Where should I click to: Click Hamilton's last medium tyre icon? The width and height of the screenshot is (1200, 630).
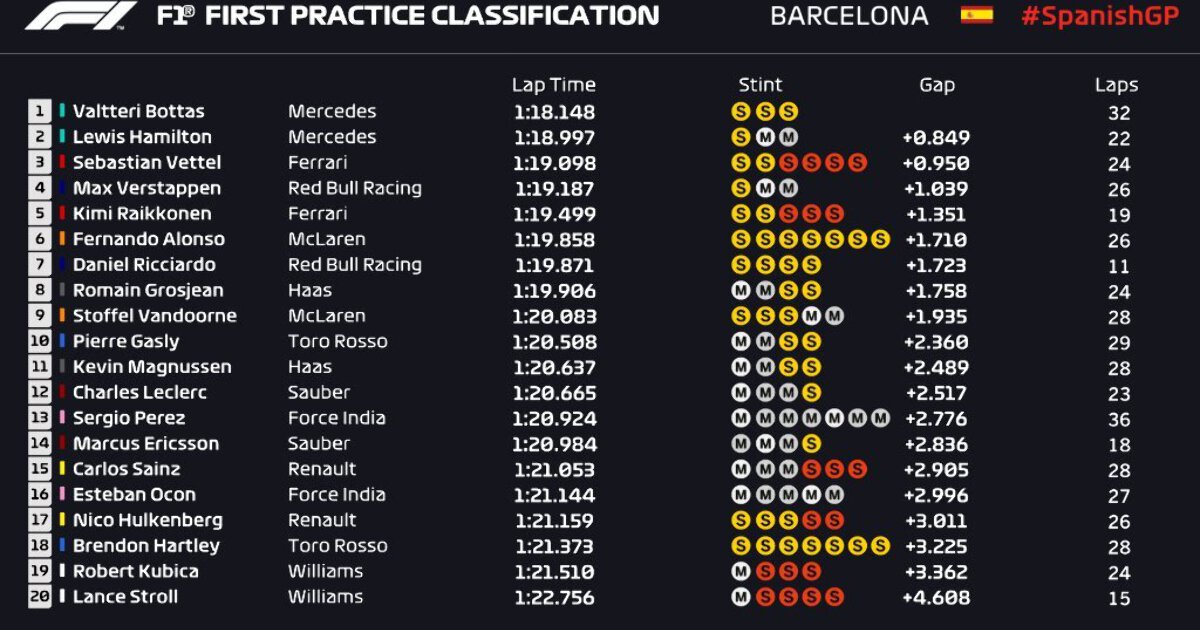788,137
